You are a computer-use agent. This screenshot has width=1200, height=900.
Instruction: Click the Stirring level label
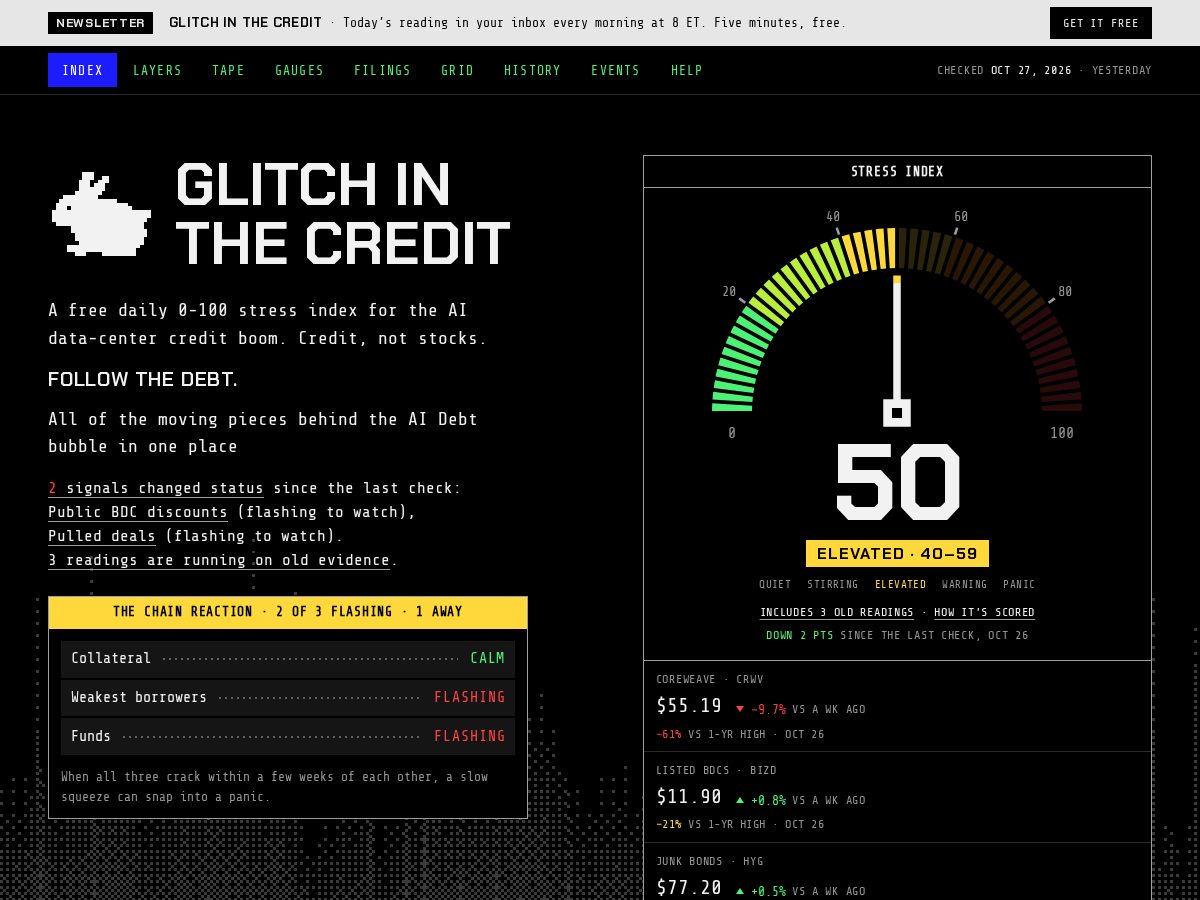pyautogui.click(x=833, y=584)
